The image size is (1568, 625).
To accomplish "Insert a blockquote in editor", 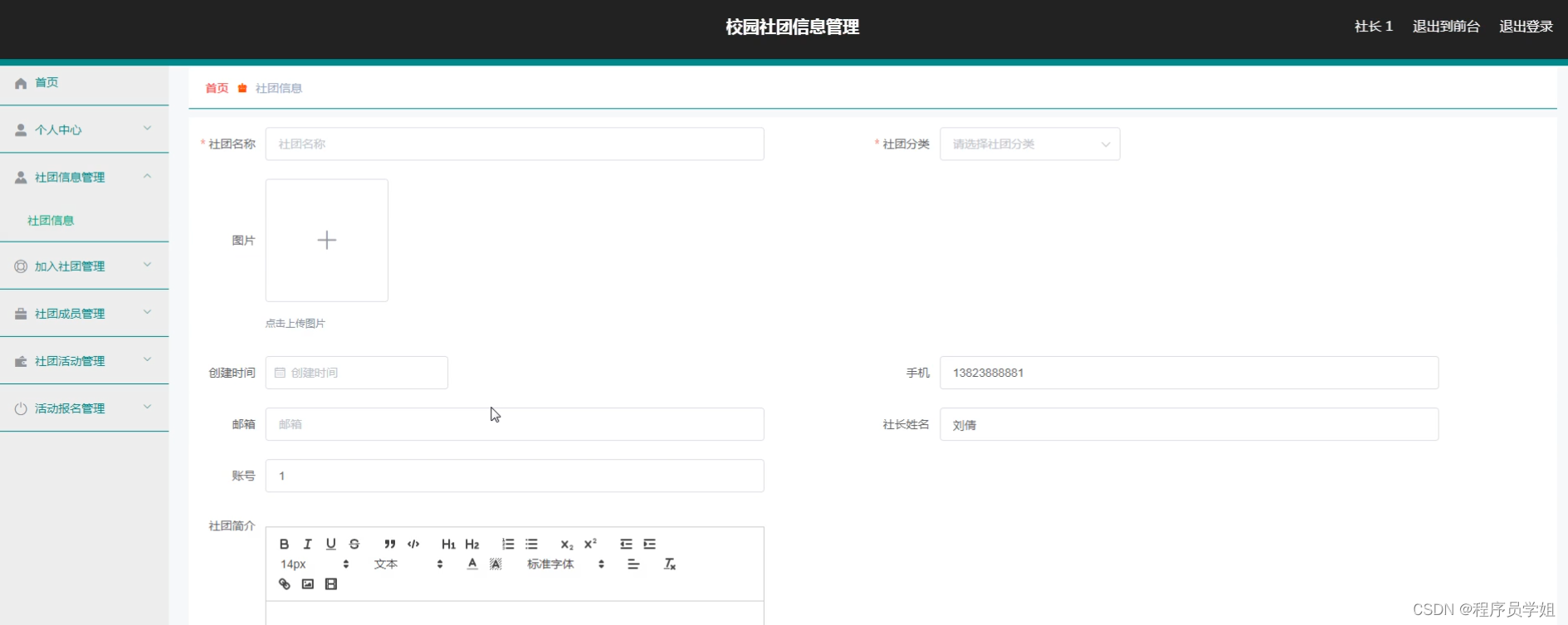I will click(389, 544).
